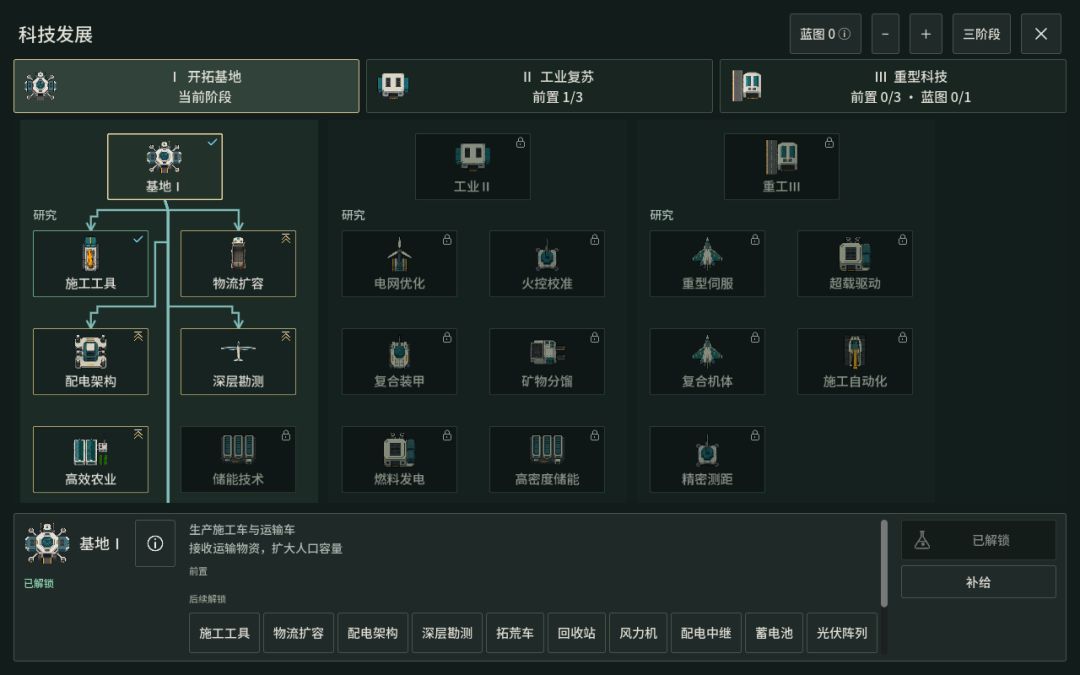Viewport: 1080px width, 675px height.
Task: Open 配电中继 from follow-up unlocks
Action: (x=706, y=633)
